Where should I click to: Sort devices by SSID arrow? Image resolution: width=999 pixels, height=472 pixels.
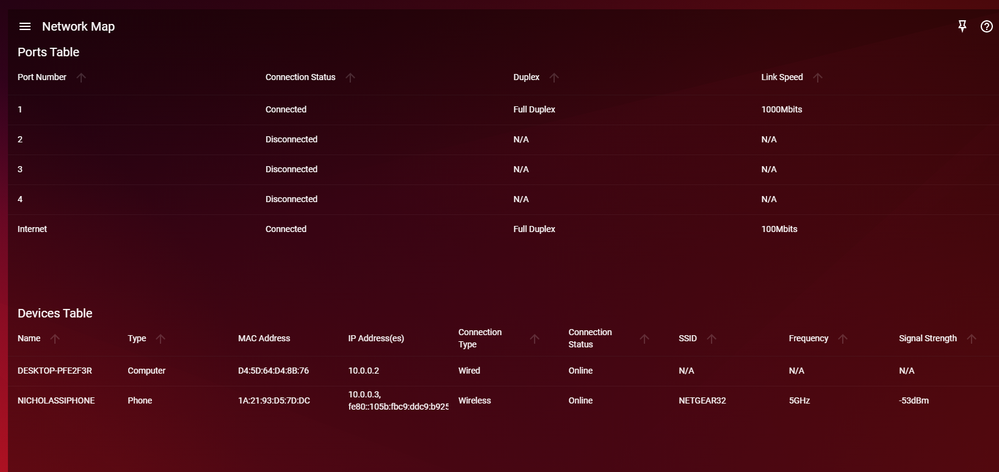(x=711, y=339)
